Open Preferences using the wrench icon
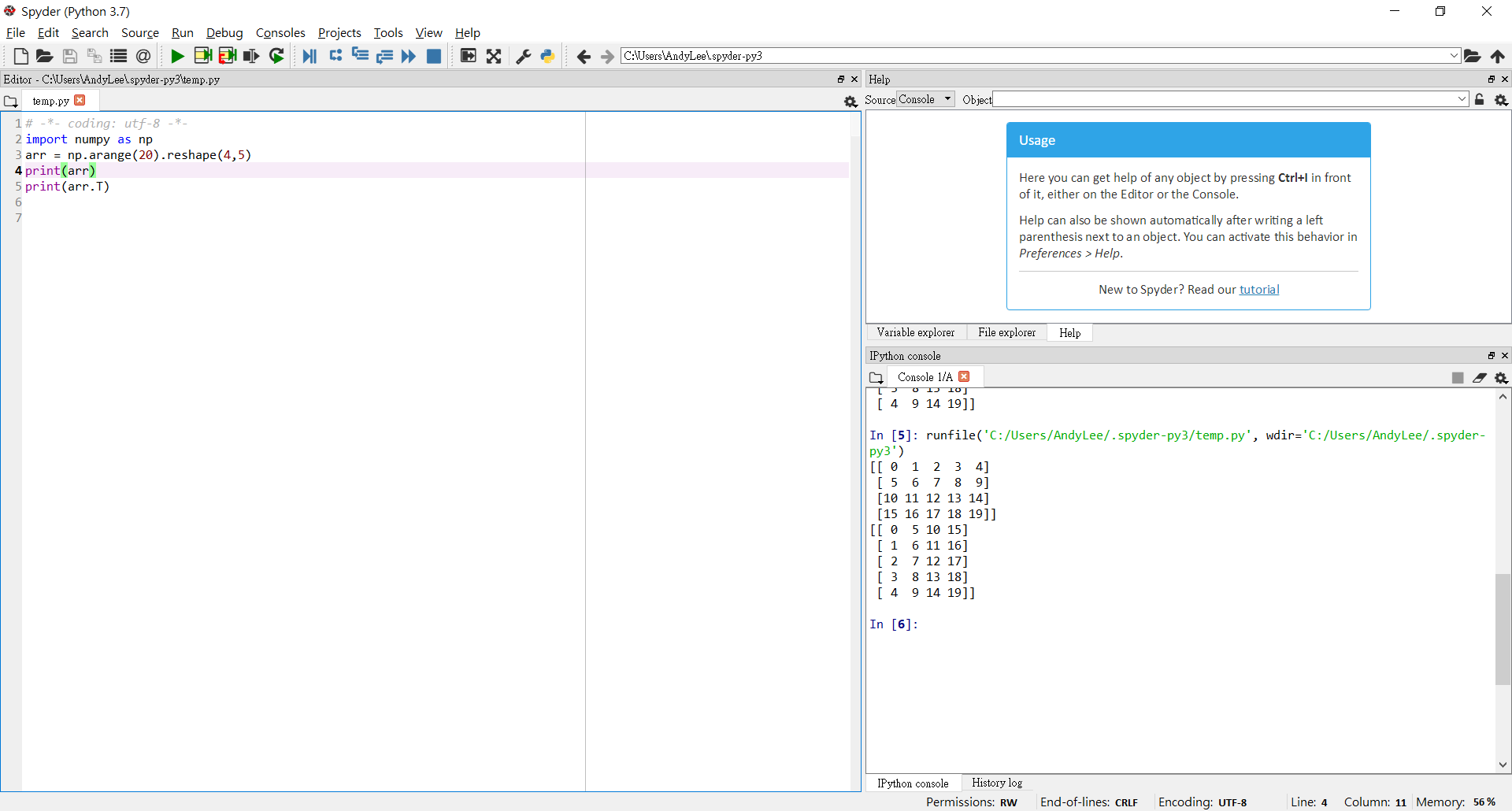Viewport: 1512px width, 811px height. (523, 56)
